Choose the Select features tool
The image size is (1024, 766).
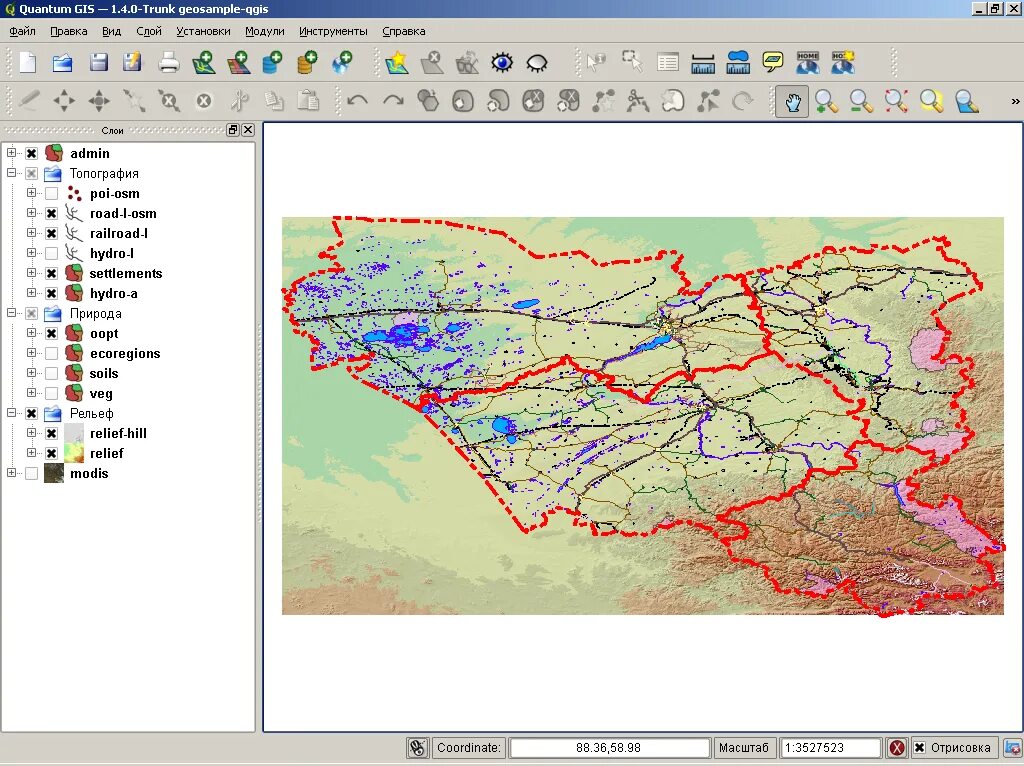632,63
